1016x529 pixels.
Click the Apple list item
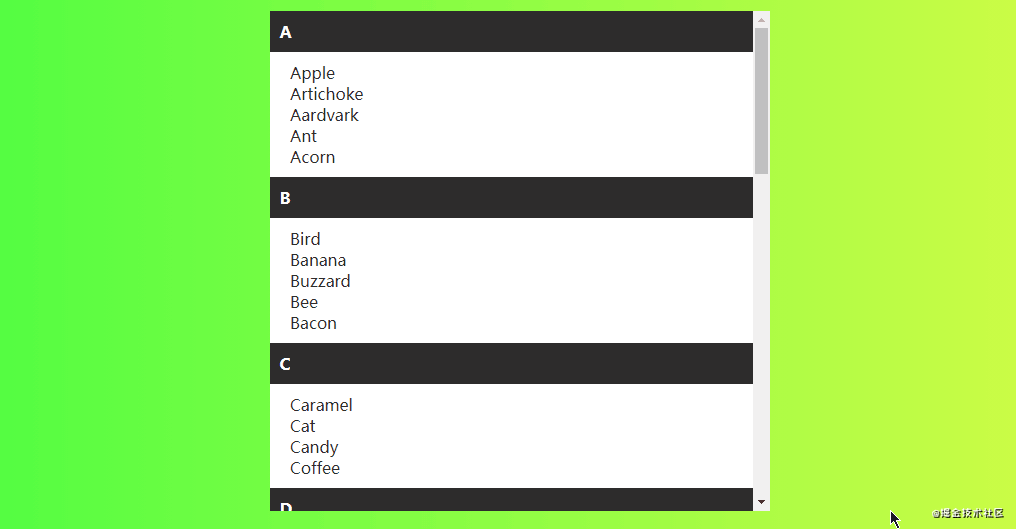(x=312, y=73)
